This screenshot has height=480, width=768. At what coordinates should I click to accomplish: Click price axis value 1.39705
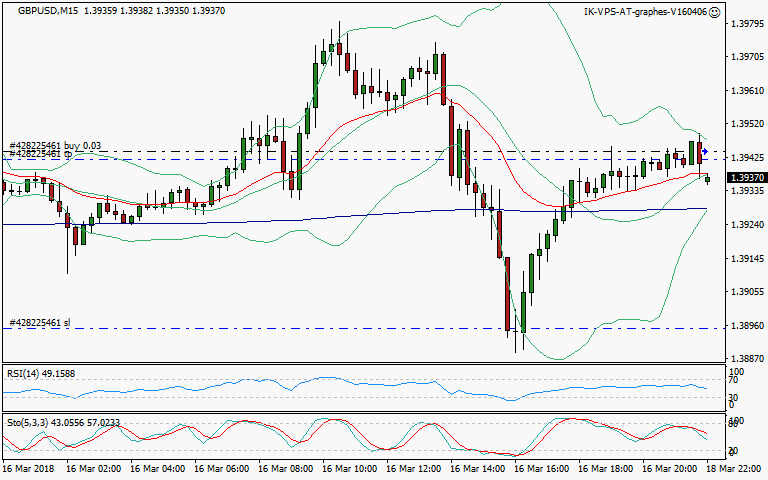pos(747,57)
